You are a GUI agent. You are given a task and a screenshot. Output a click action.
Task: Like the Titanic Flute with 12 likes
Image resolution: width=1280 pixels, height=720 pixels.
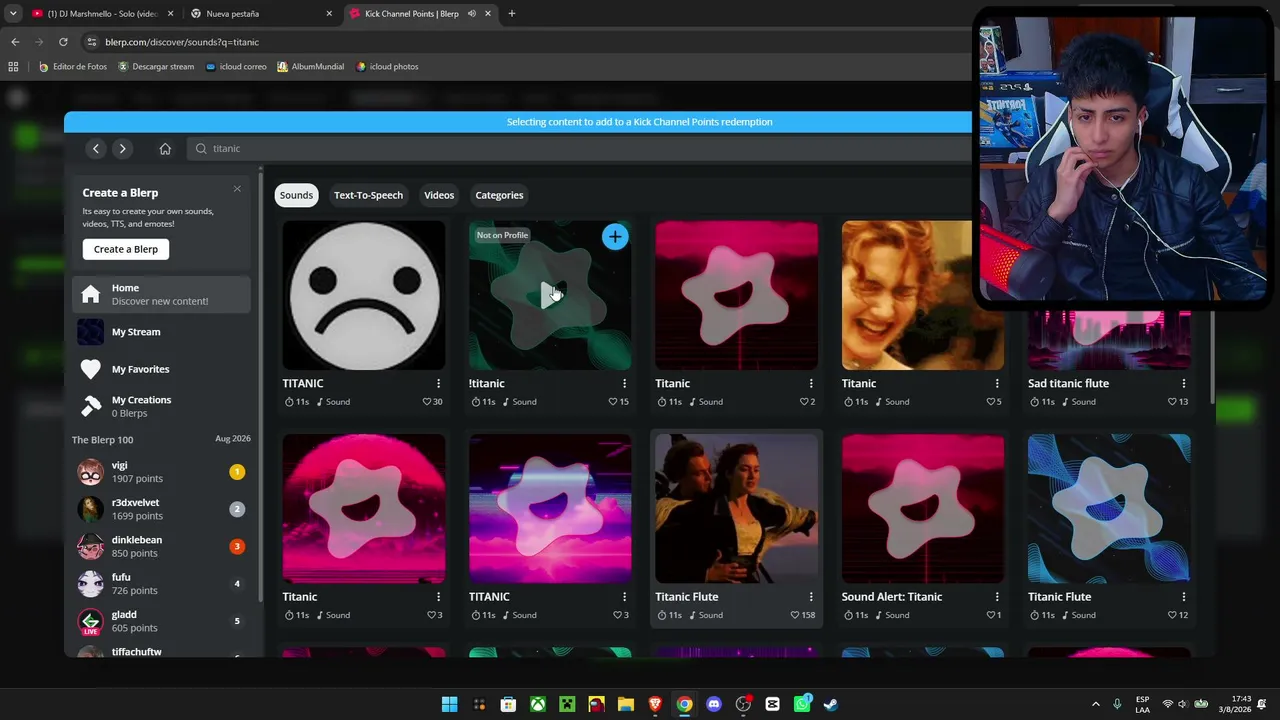tap(1172, 615)
